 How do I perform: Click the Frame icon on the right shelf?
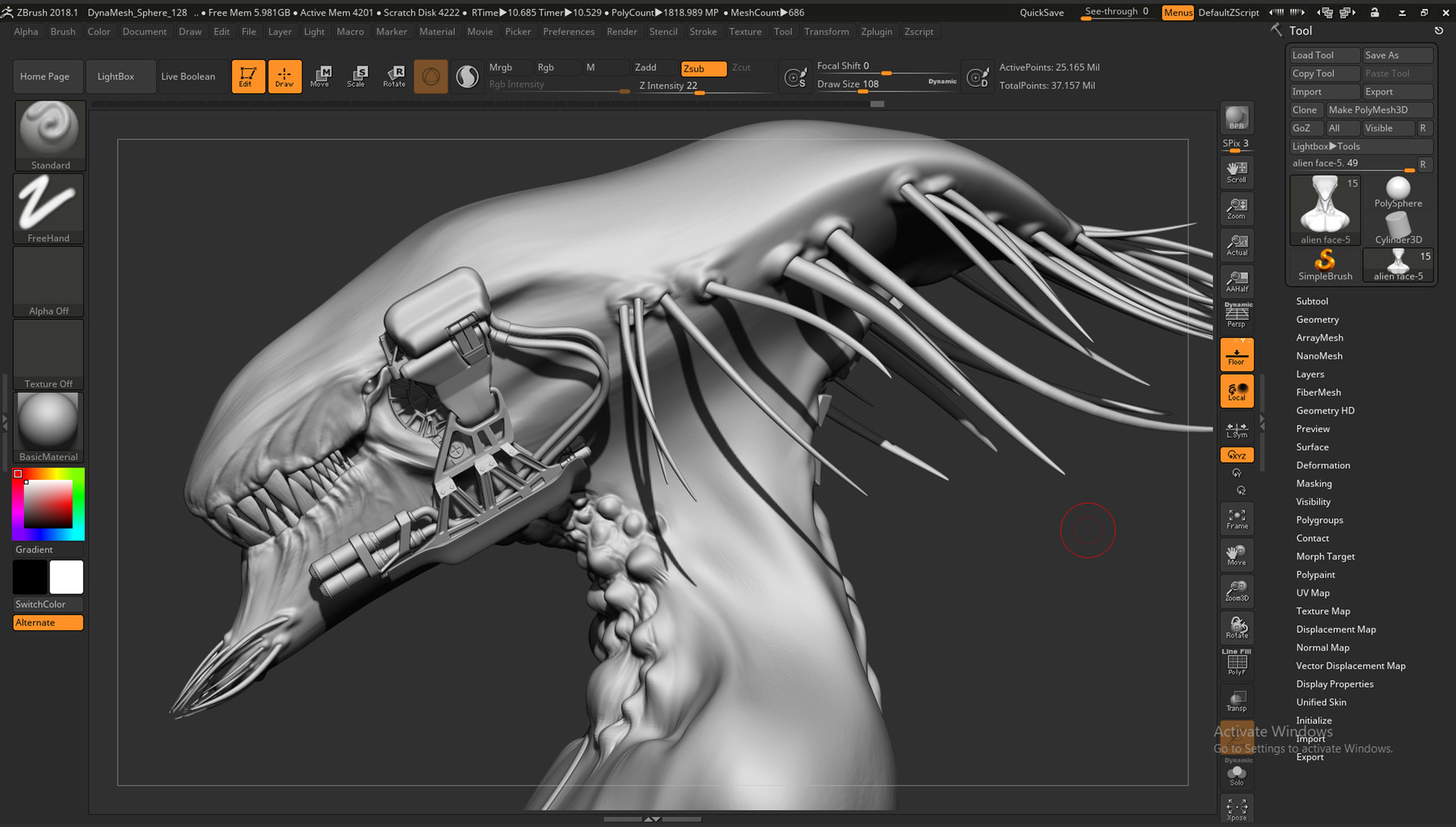[1236, 517]
